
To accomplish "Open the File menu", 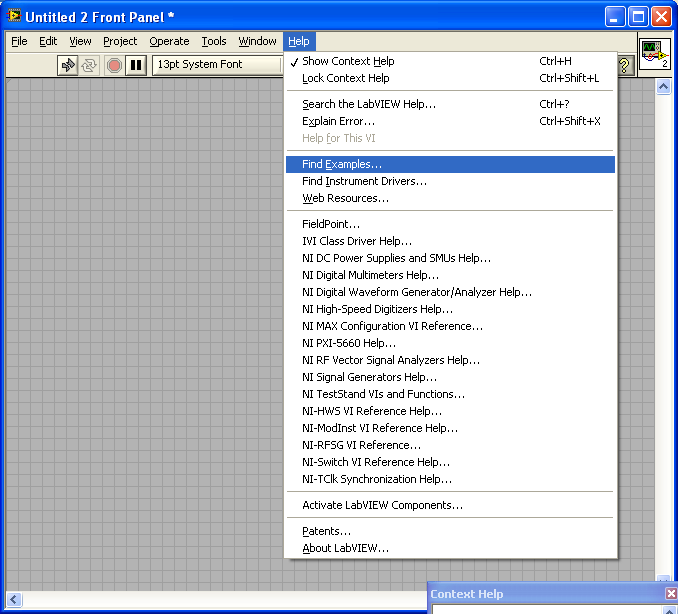I will (x=19, y=41).
